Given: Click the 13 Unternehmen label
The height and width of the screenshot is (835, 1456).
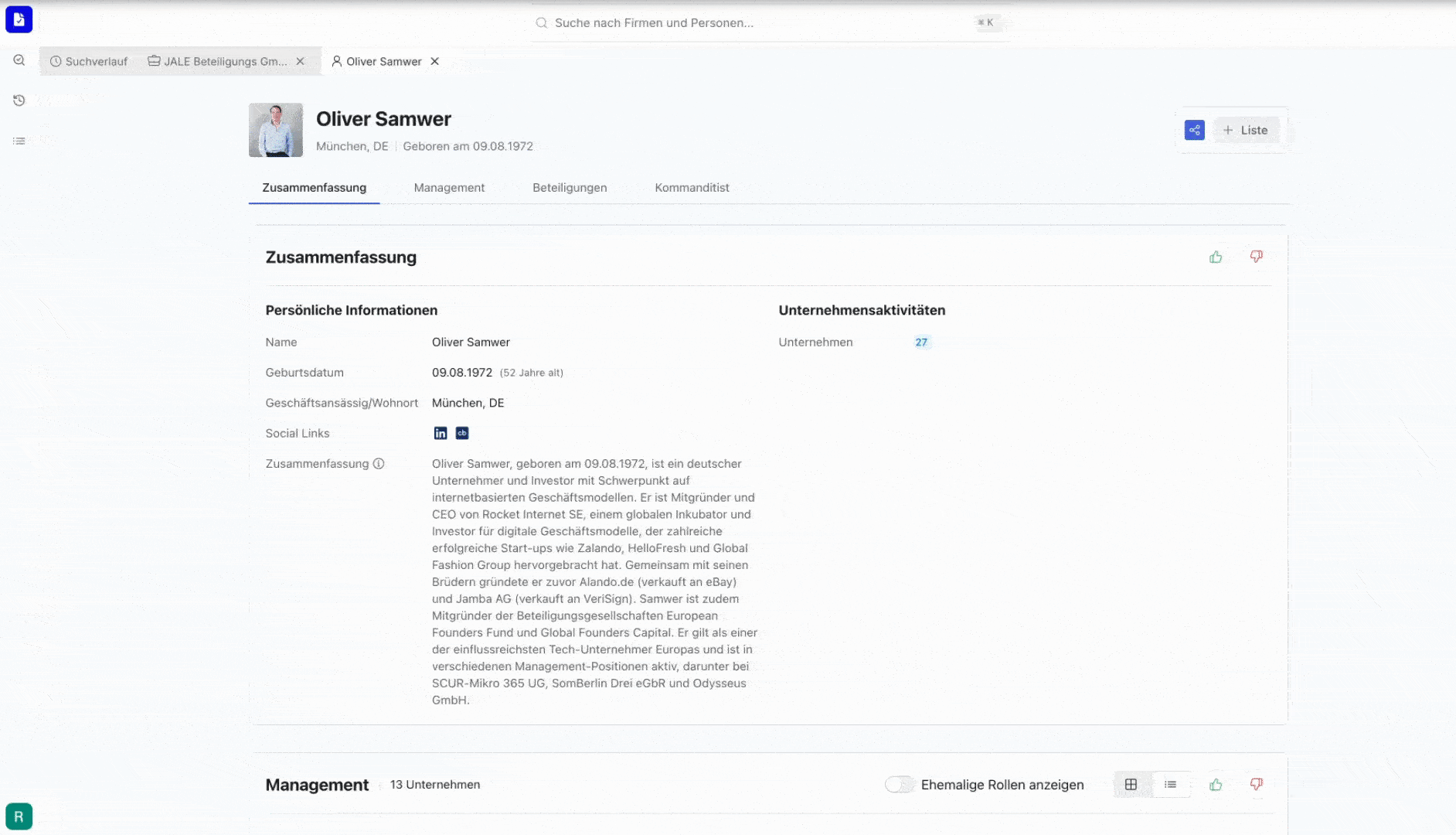Looking at the screenshot, I should [435, 785].
